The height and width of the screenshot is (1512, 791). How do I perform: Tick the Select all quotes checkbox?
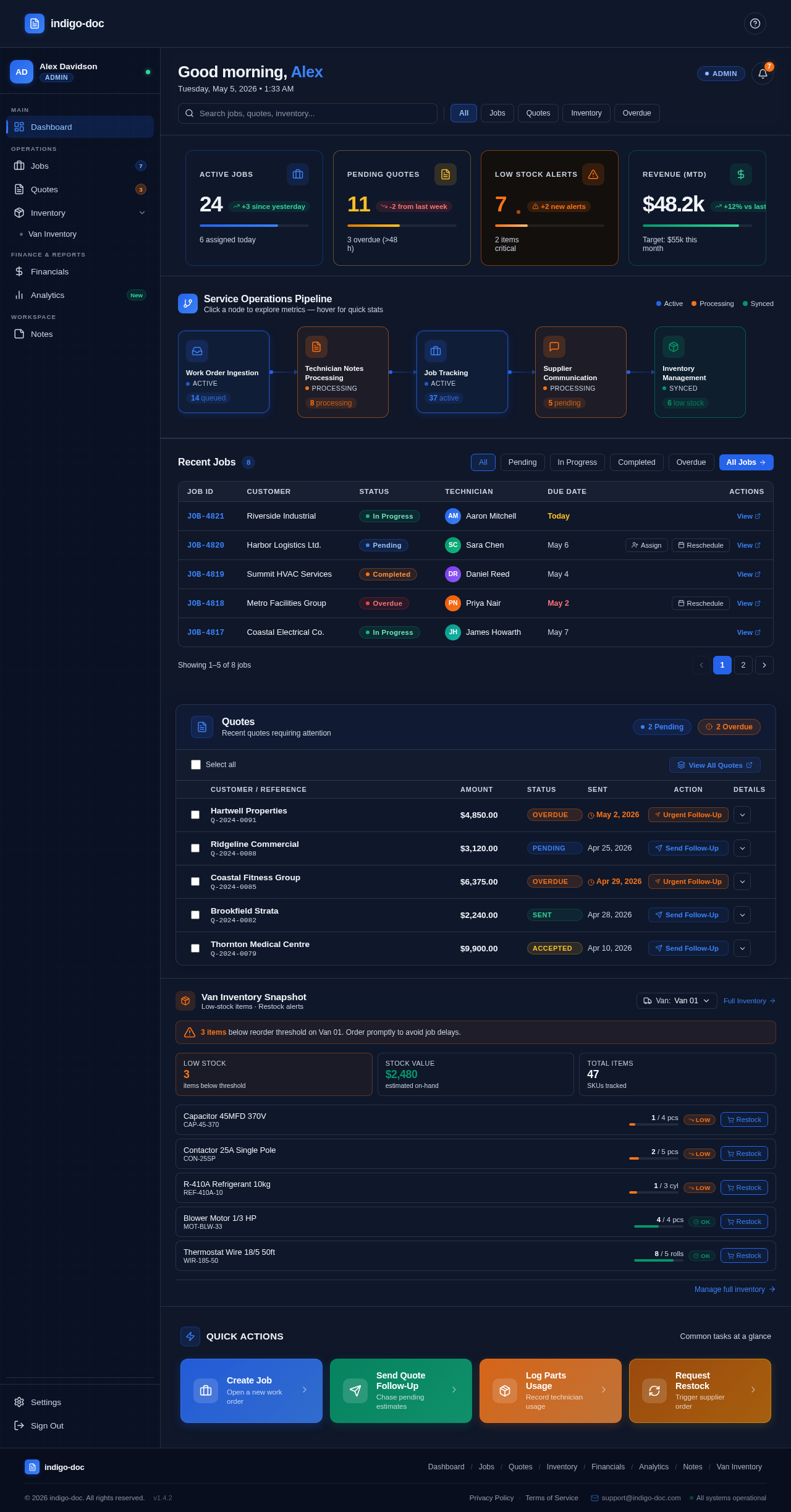pos(196,765)
